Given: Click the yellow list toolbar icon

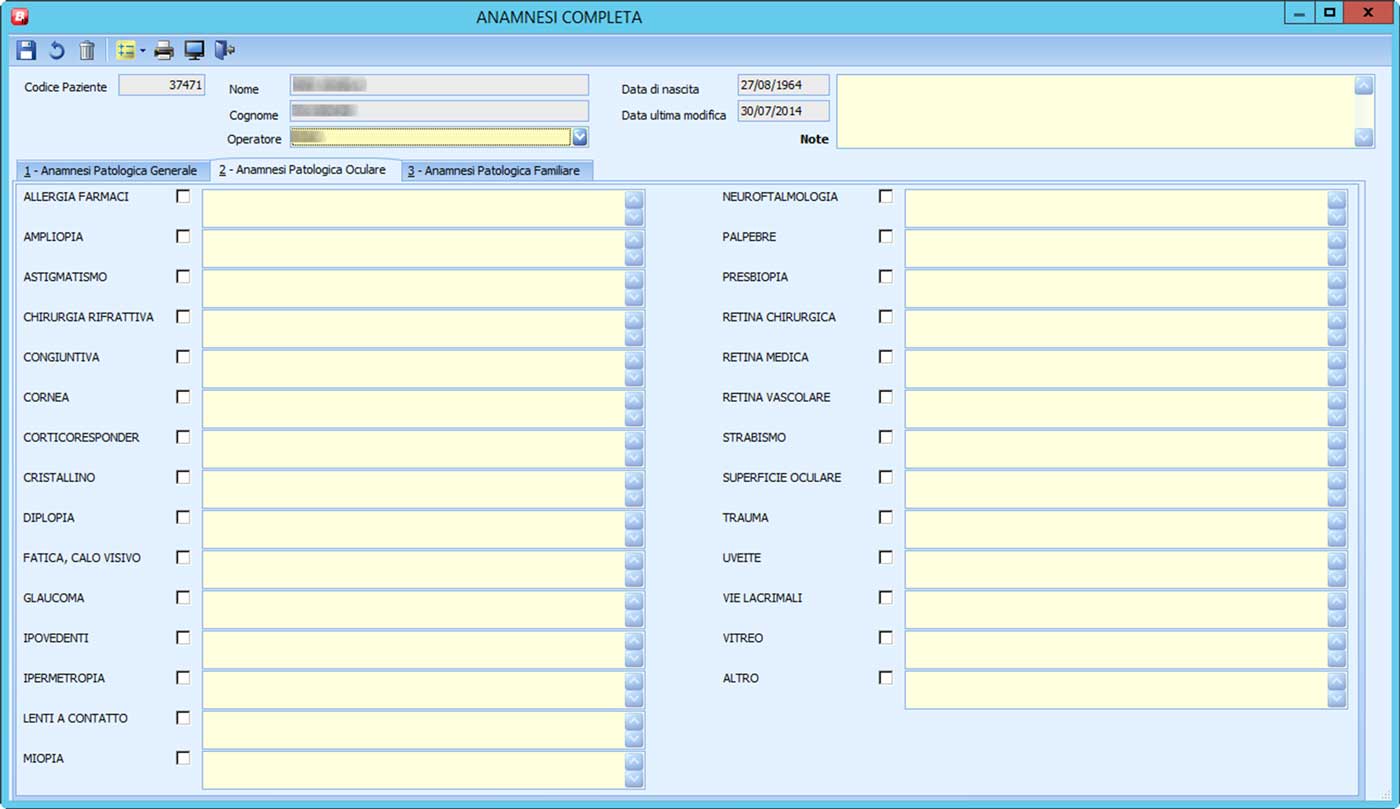Looking at the screenshot, I should coord(125,50).
